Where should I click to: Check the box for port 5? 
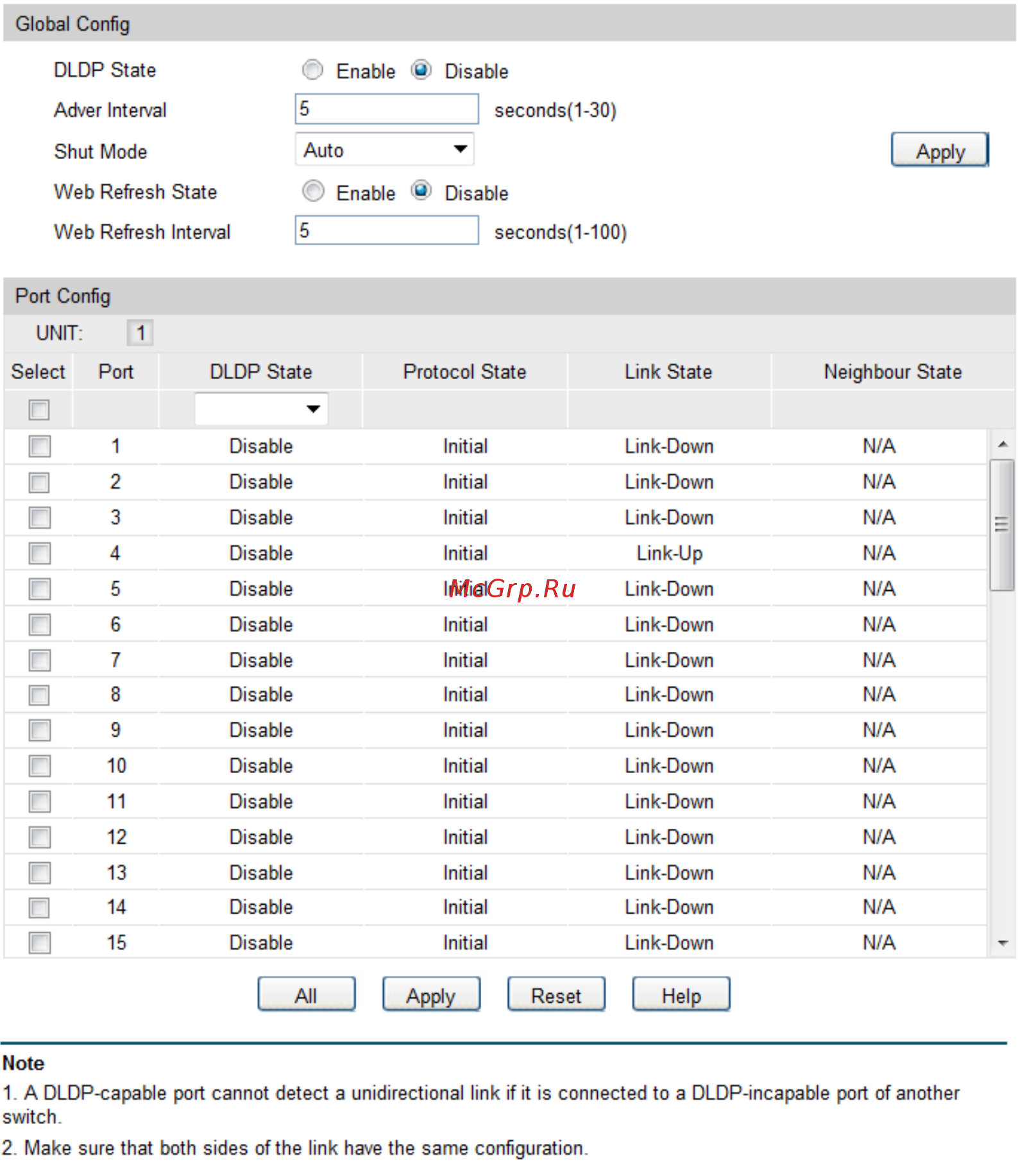(39, 589)
